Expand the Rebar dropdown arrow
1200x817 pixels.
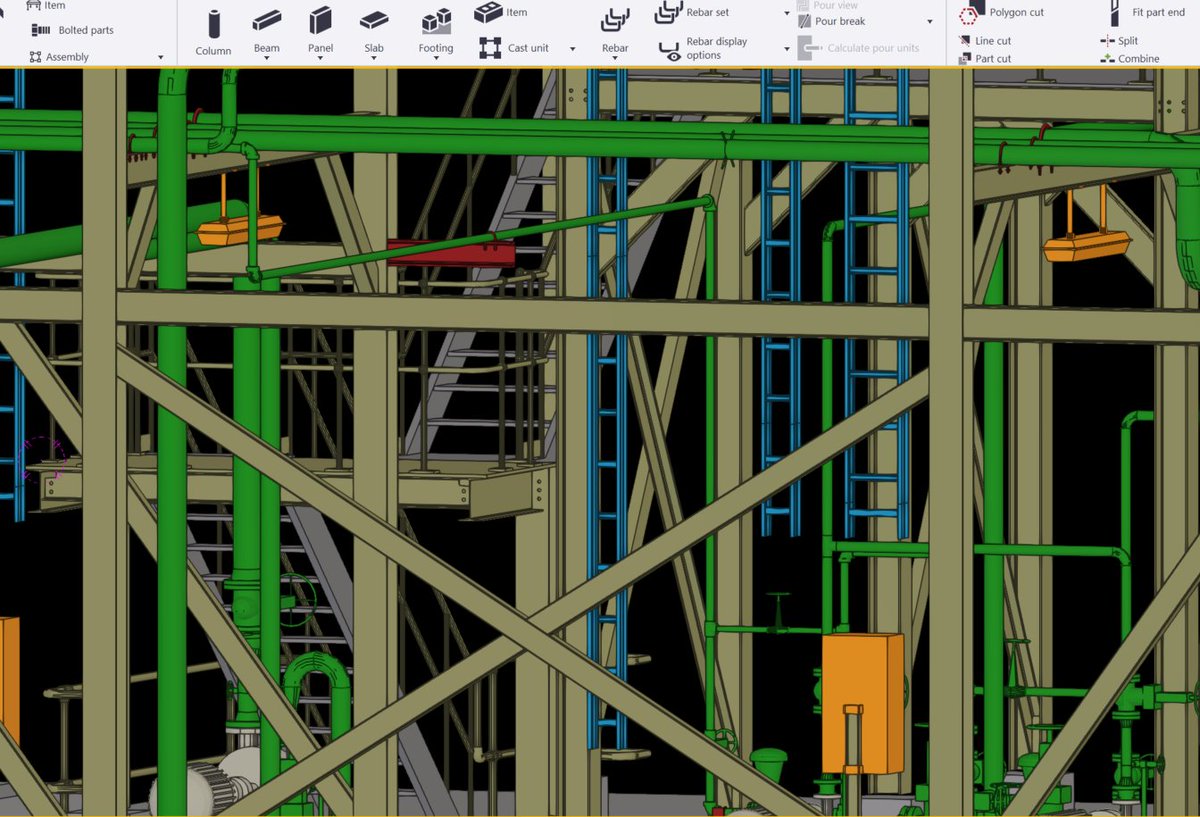615,59
